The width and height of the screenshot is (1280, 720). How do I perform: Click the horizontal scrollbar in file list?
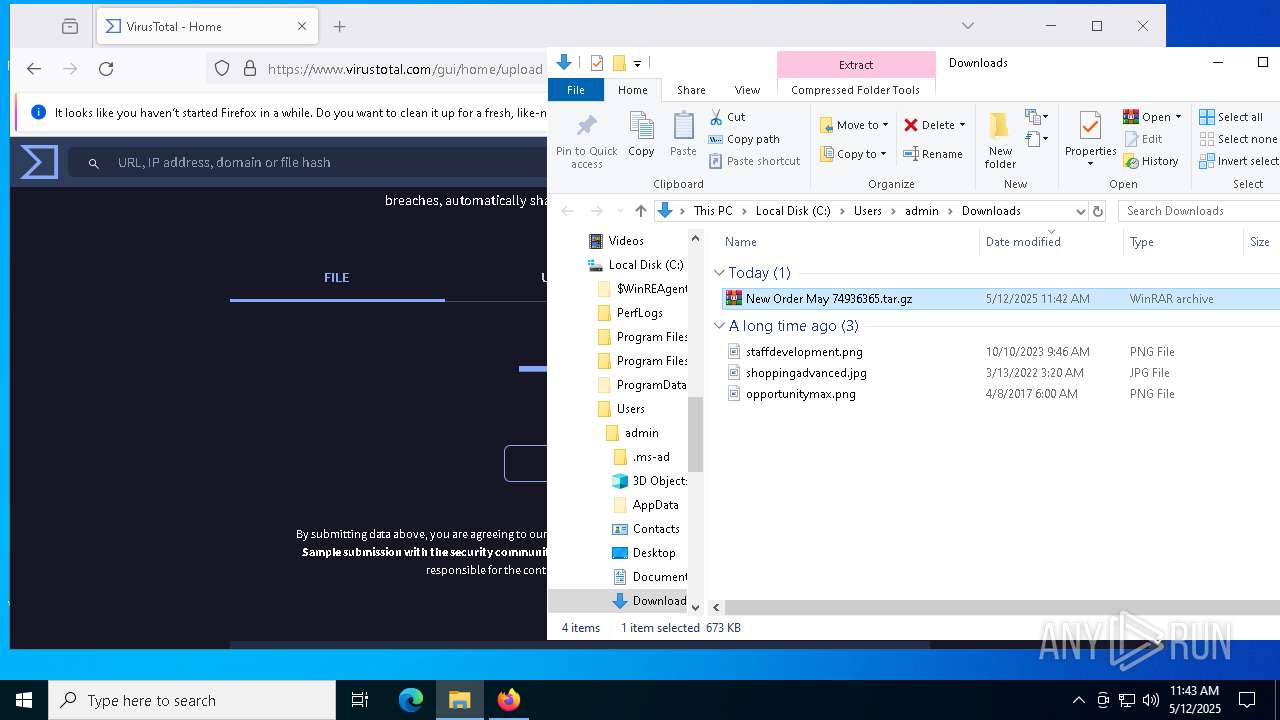1002,607
